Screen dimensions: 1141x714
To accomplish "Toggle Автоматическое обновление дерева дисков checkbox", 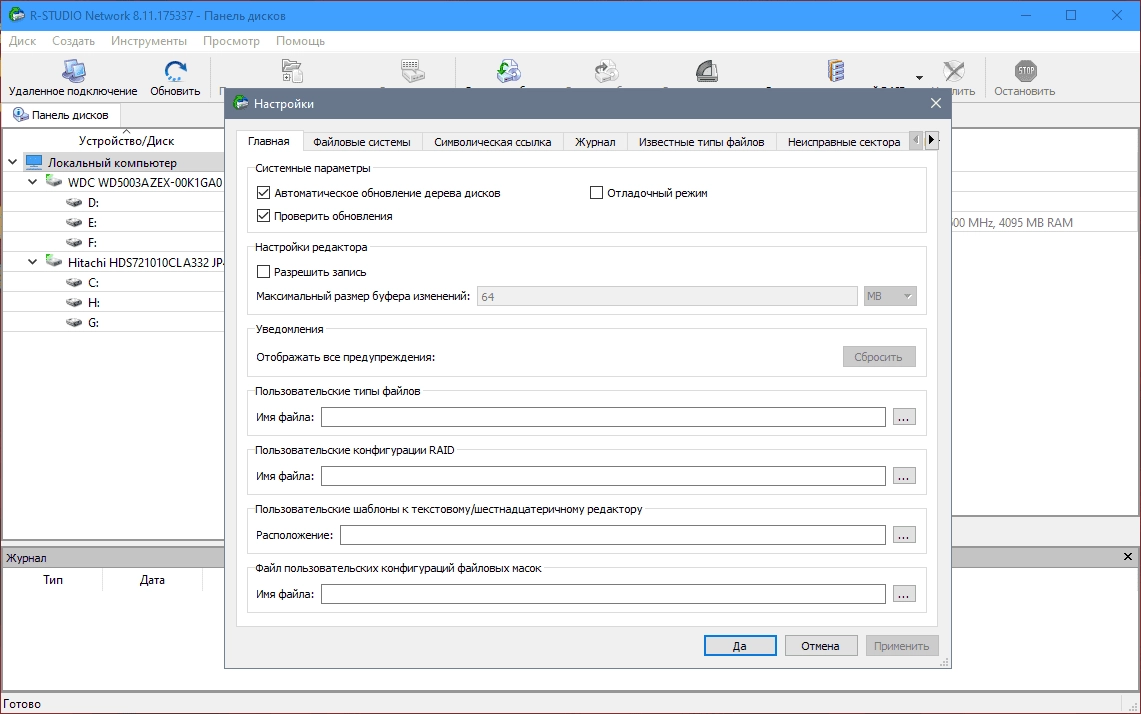I will click(263, 193).
